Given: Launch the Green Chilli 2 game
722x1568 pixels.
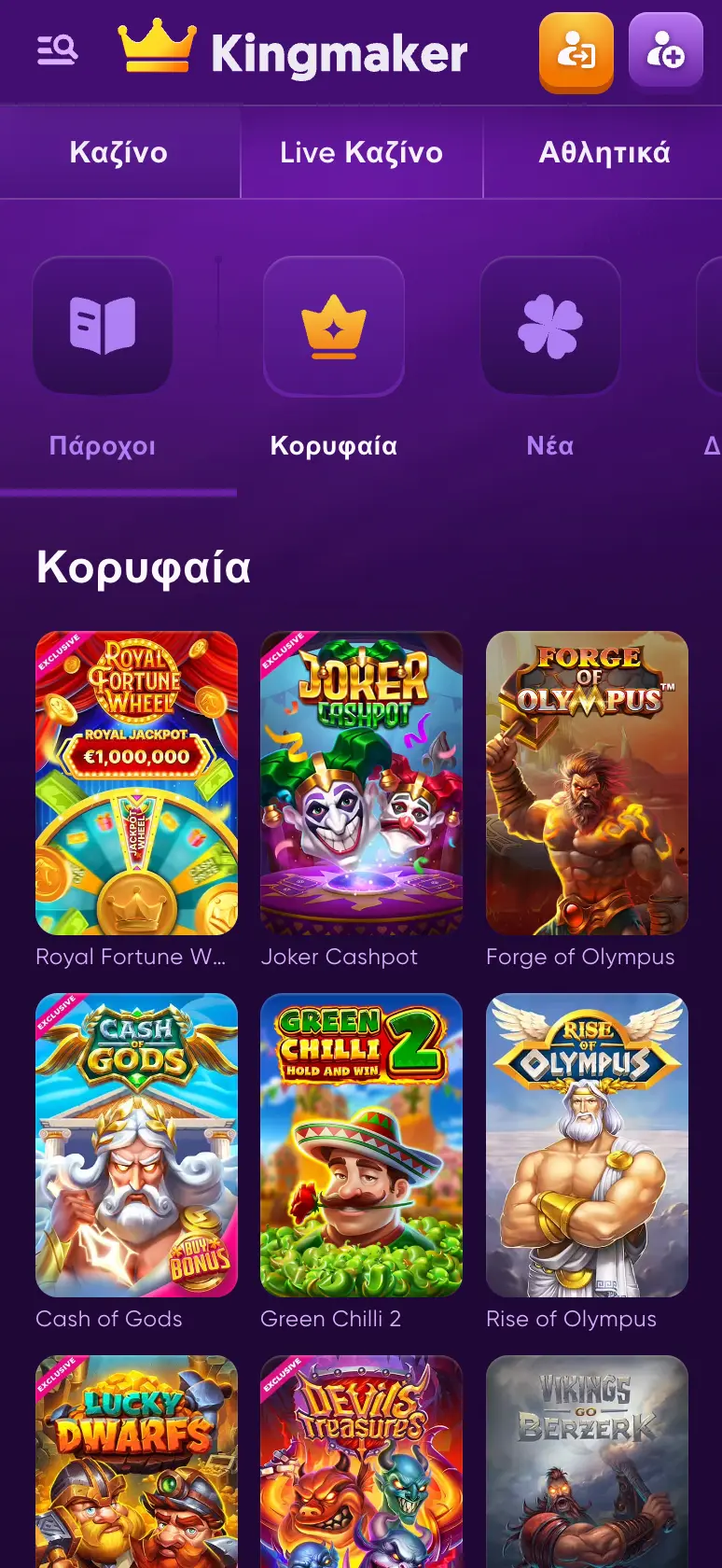Looking at the screenshot, I should tap(362, 1145).
